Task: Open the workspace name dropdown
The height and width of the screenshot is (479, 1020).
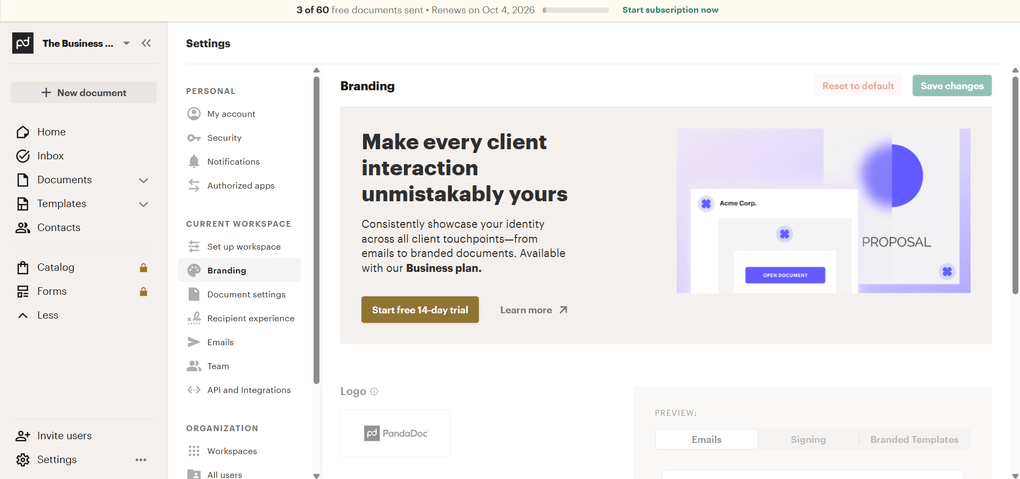Action: [x=126, y=44]
